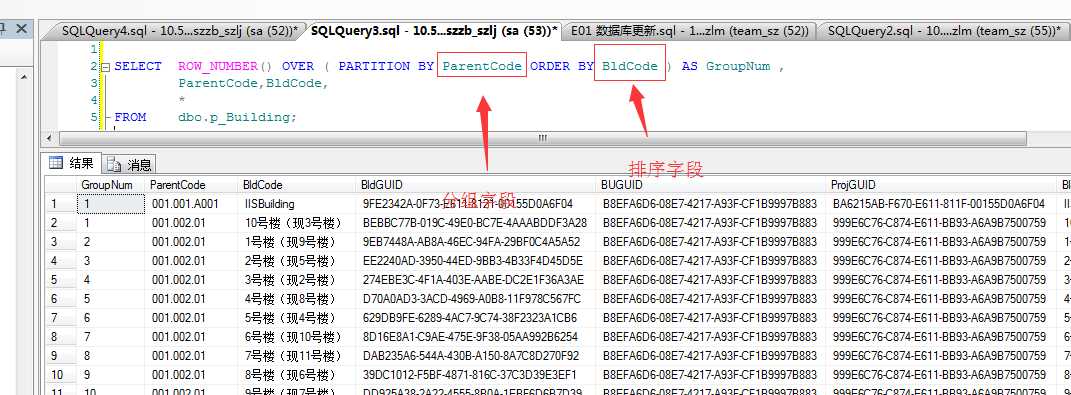1071x395 pixels.
Task: Click the BldGUID column header
Action: click(x=475, y=185)
